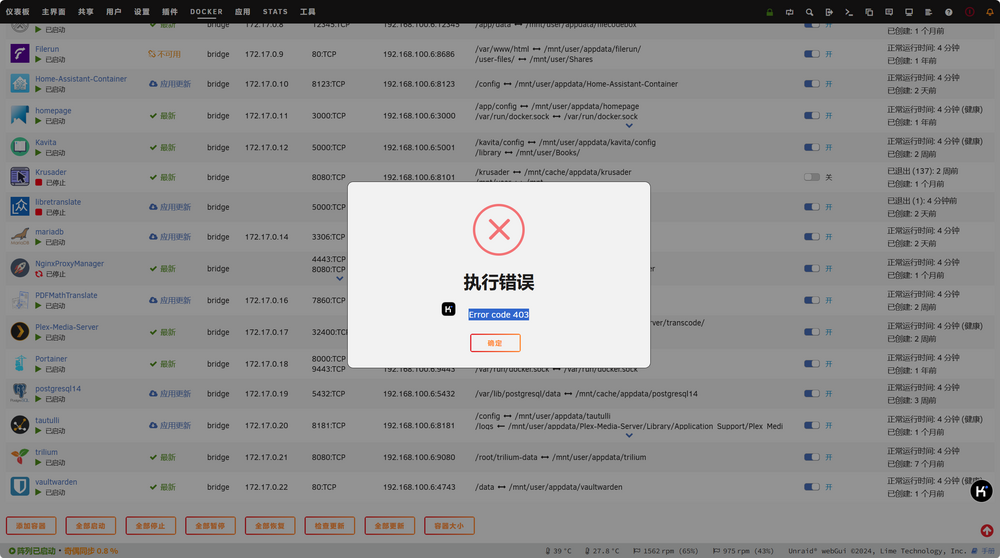Click the search magnifier icon in header
Image resolution: width=1000 pixels, height=558 pixels.
click(809, 12)
